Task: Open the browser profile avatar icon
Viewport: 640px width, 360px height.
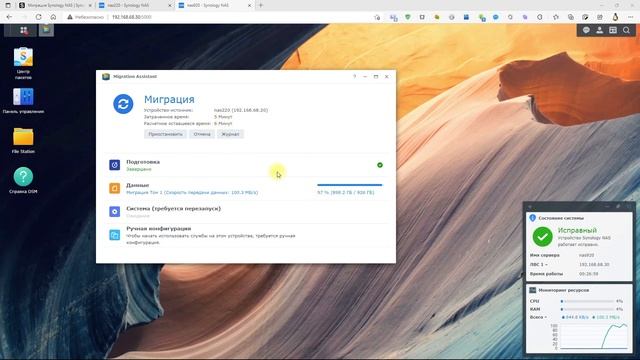Action: point(615,17)
